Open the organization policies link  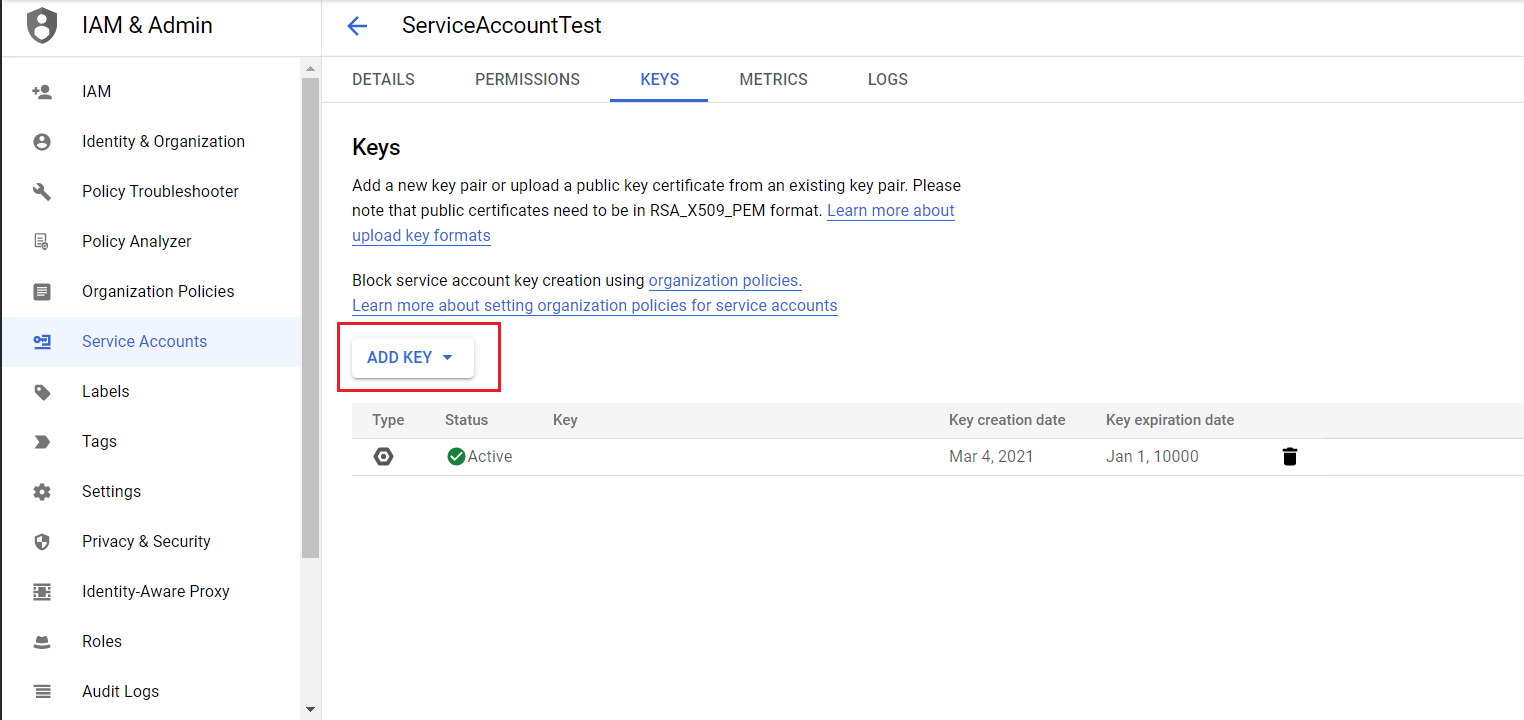click(x=725, y=281)
